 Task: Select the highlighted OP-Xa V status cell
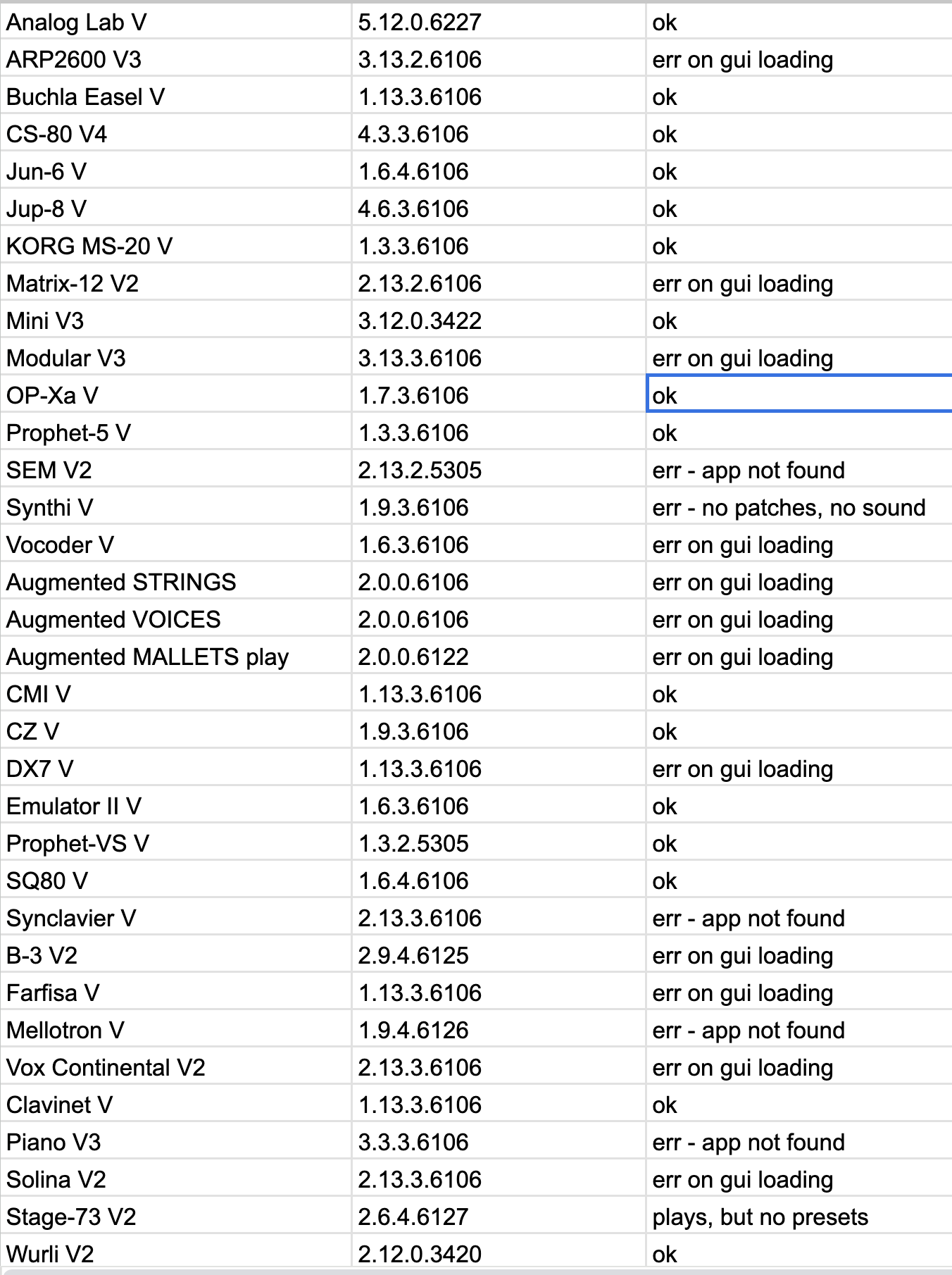[x=798, y=396]
